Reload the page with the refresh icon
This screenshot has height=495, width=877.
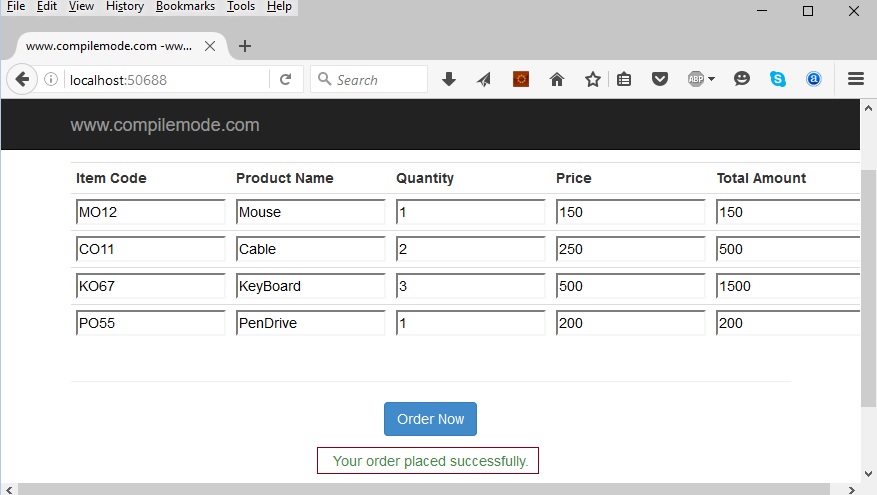click(285, 80)
